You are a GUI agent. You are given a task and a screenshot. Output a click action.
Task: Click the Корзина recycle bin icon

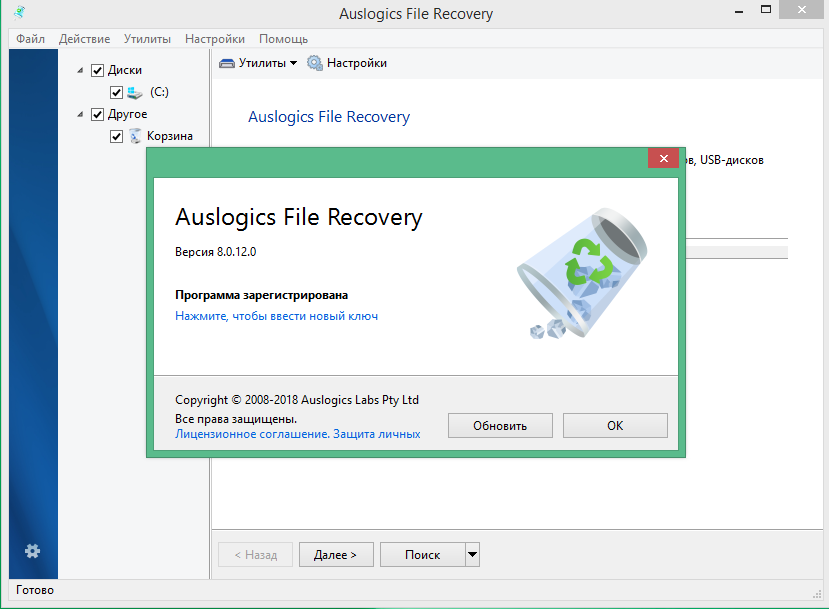135,135
